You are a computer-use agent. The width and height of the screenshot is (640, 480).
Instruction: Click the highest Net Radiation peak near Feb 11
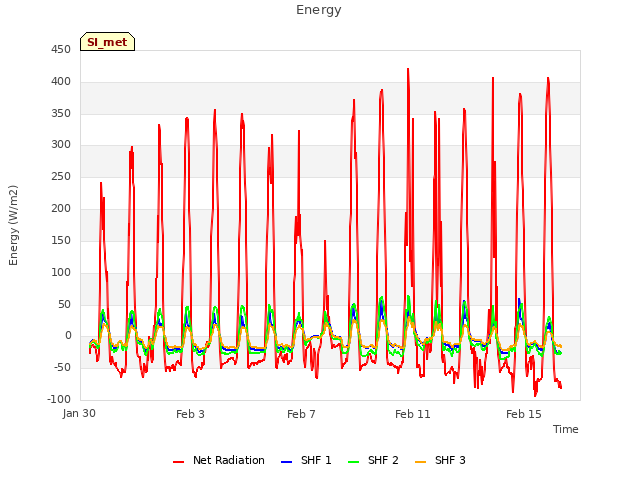pos(408,69)
